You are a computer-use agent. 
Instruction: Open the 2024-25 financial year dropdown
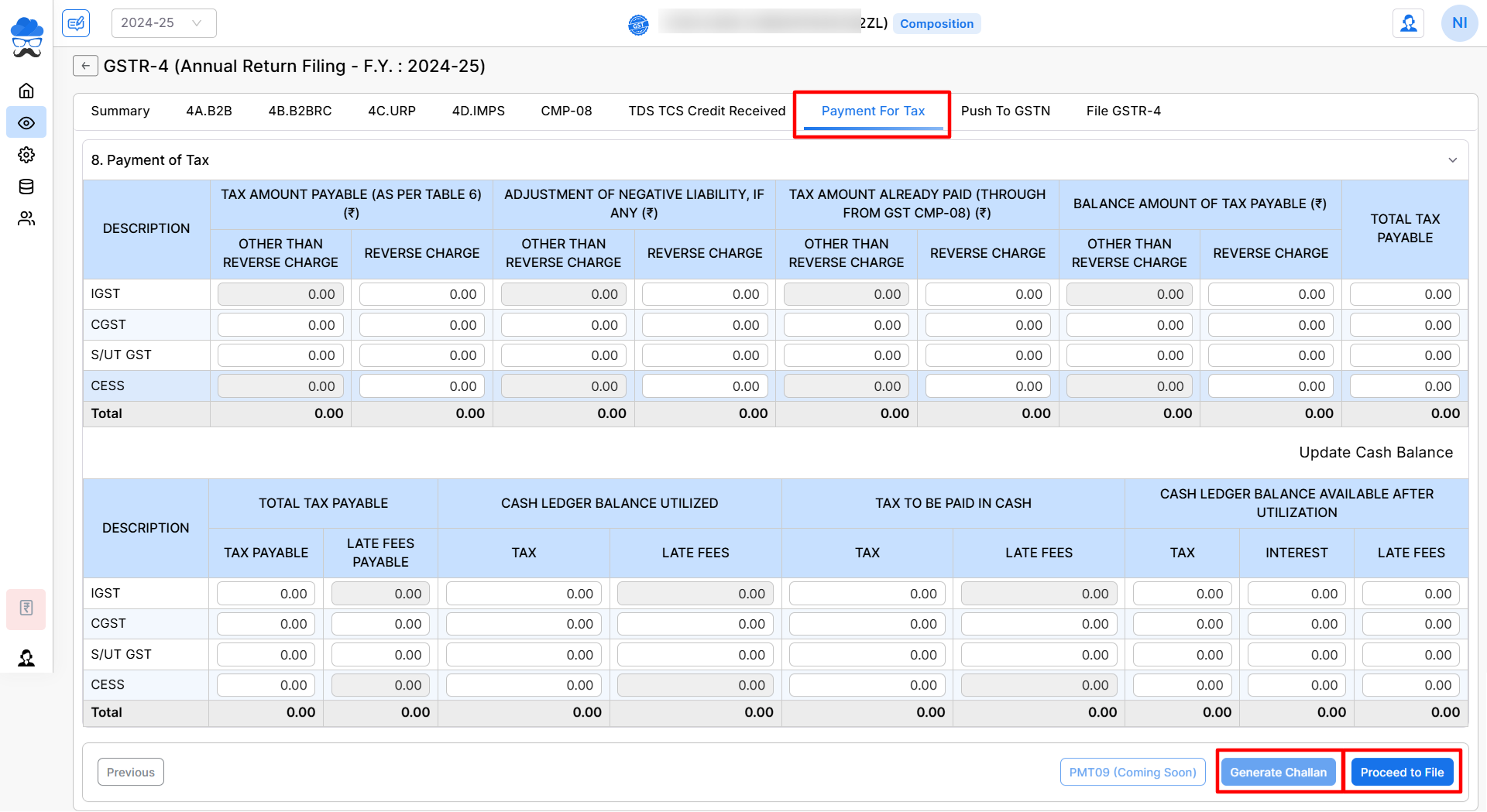163,23
